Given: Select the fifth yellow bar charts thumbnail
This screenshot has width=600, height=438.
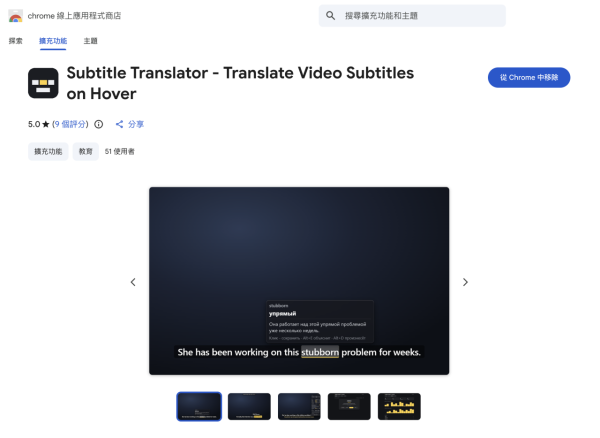Looking at the screenshot, I should point(399,406).
